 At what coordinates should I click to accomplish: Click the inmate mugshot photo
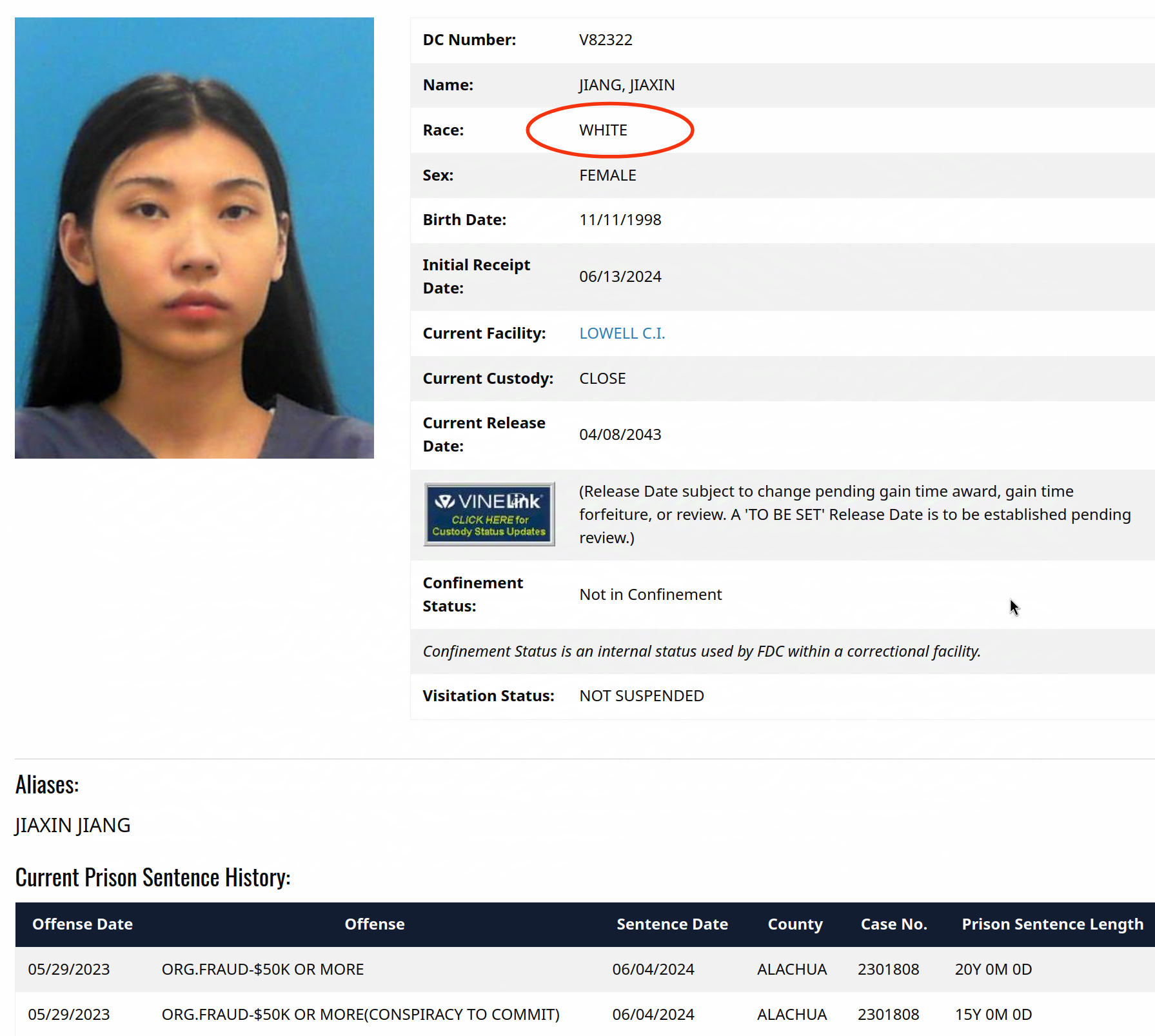(194, 238)
